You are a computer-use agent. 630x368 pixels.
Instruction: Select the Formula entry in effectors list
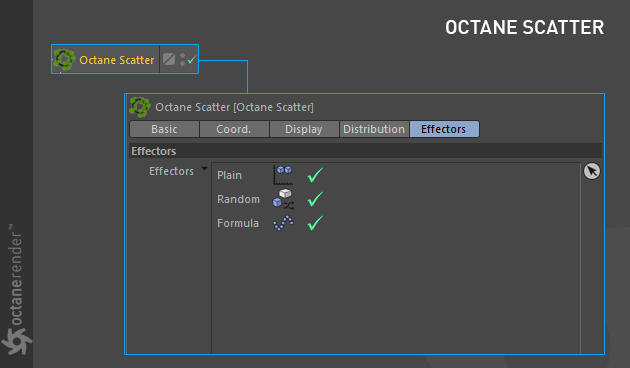point(238,223)
